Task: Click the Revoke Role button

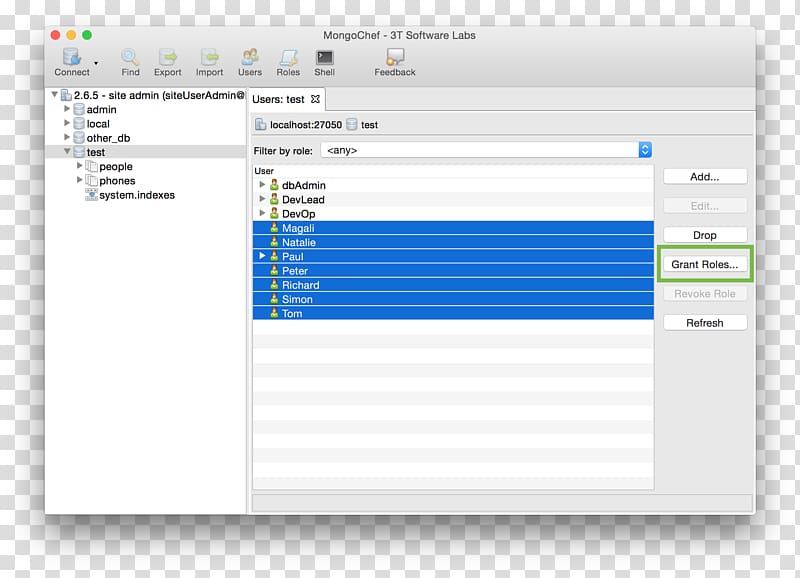Action: coord(705,294)
